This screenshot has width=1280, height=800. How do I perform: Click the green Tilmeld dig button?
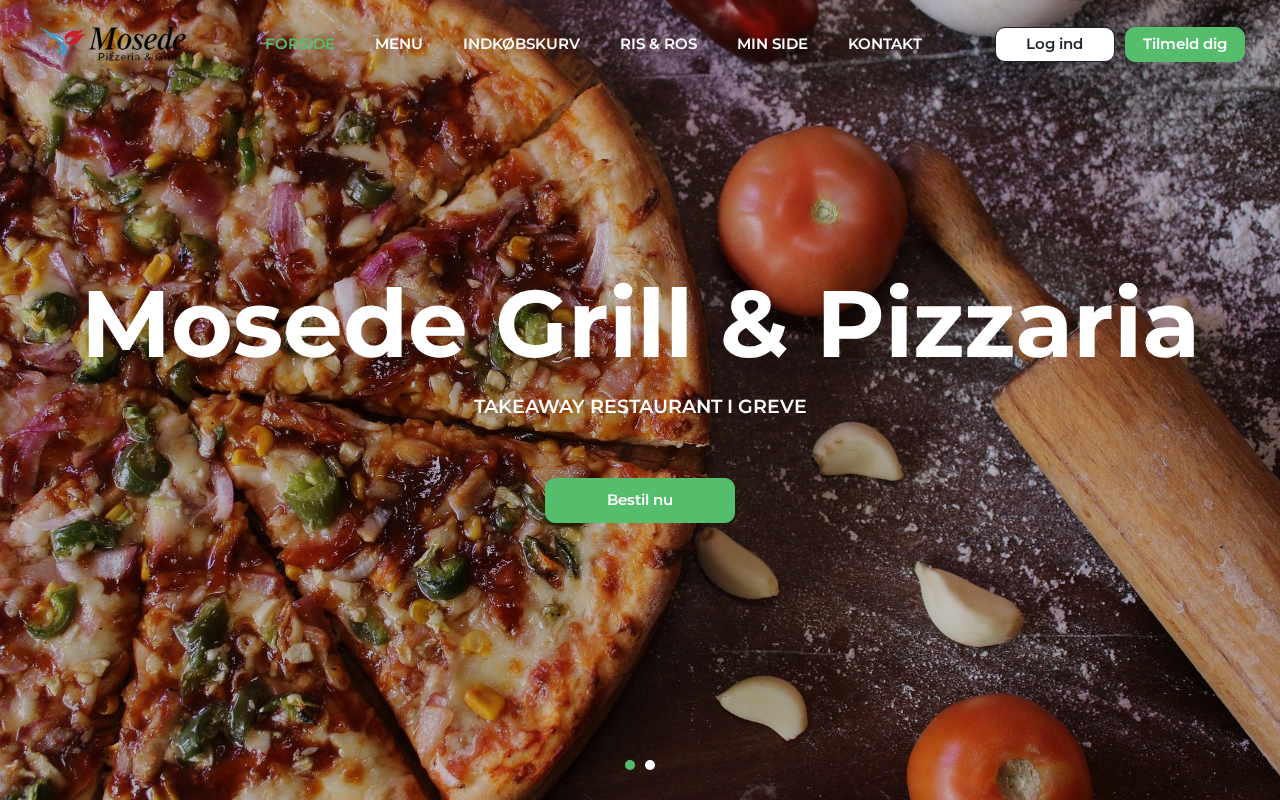[x=1185, y=44]
